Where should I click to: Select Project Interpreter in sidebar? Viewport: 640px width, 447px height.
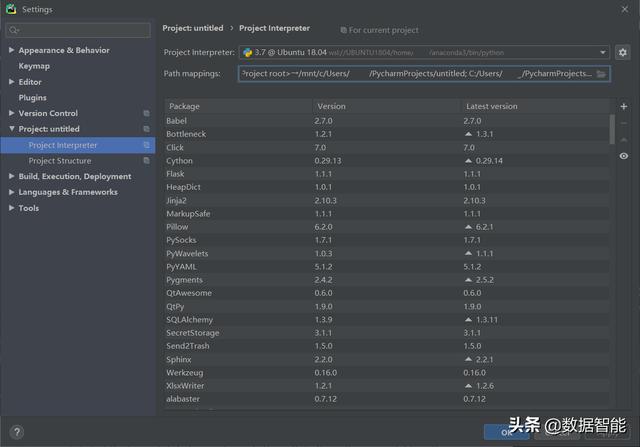(x=78, y=145)
